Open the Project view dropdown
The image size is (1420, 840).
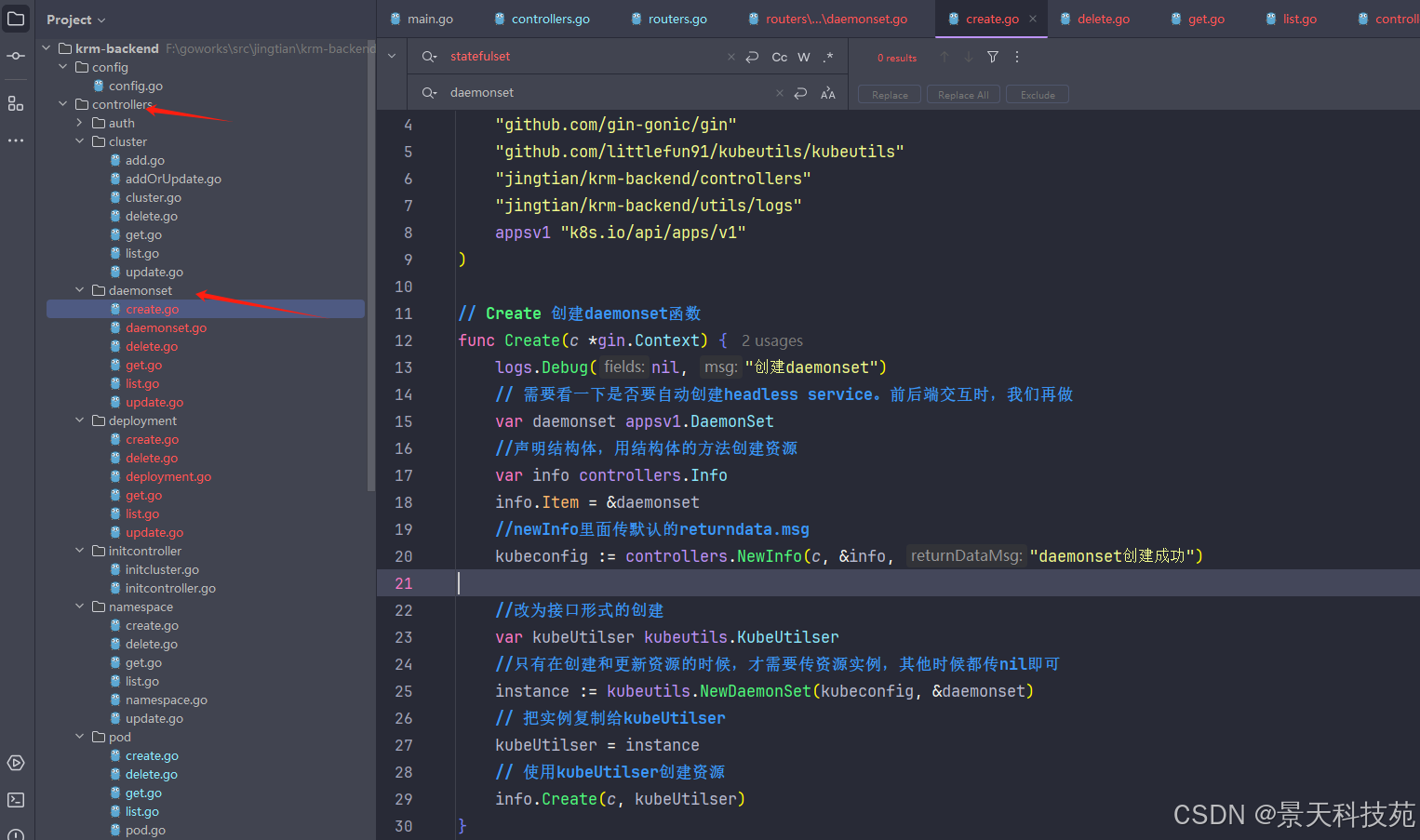click(x=76, y=20)
